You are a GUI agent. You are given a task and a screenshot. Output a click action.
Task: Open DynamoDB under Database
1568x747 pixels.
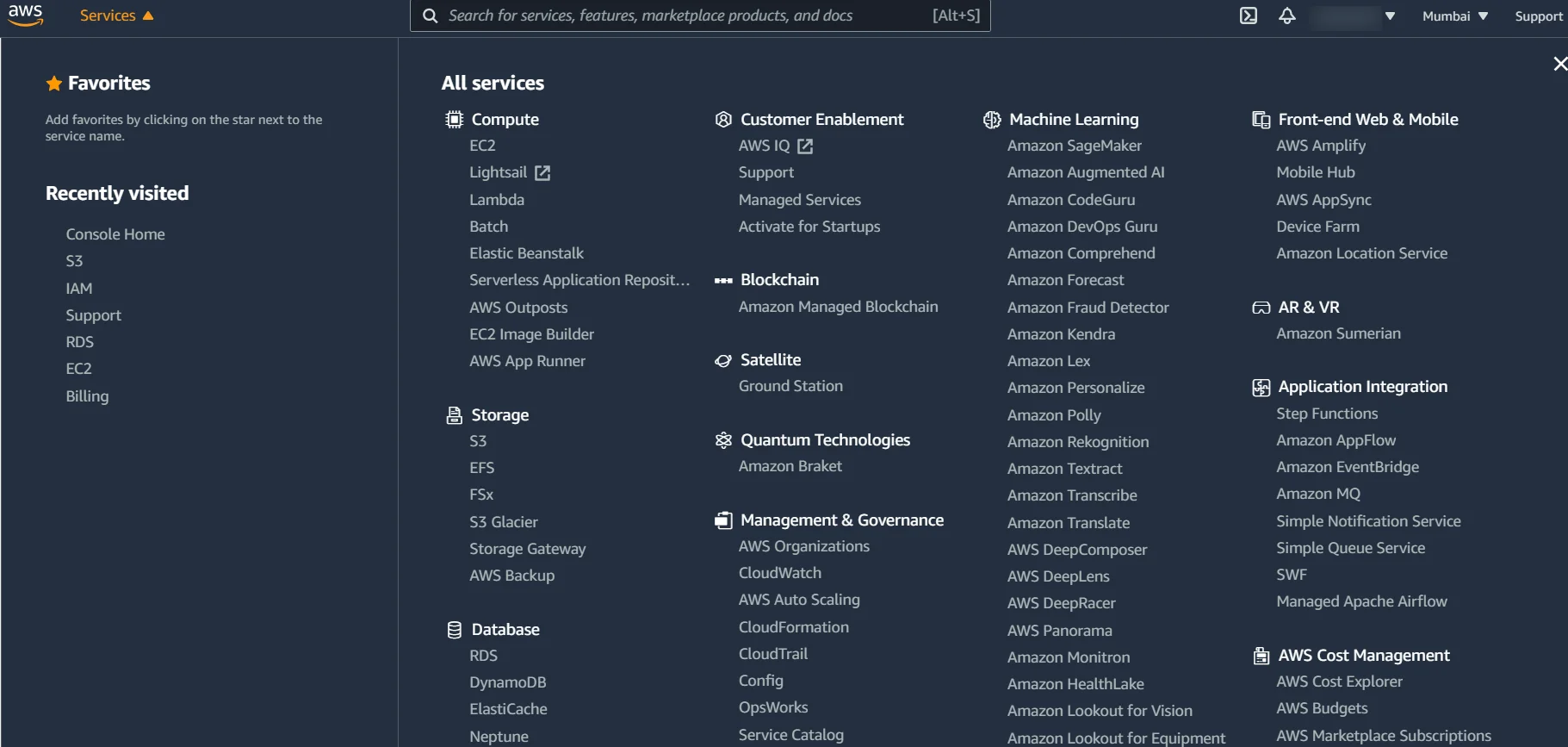click(x=508, y=682)
